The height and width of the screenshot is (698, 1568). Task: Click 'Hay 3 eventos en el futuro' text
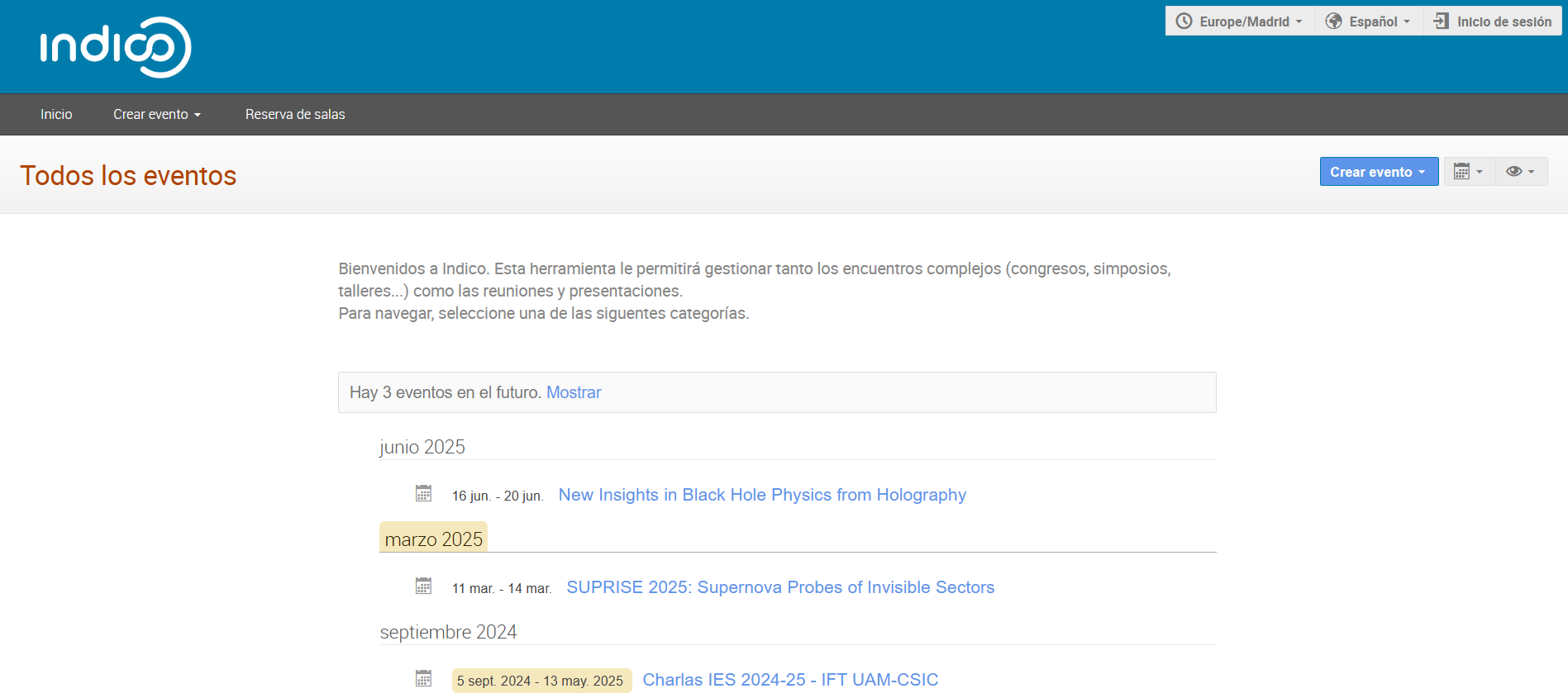point(445,392)
